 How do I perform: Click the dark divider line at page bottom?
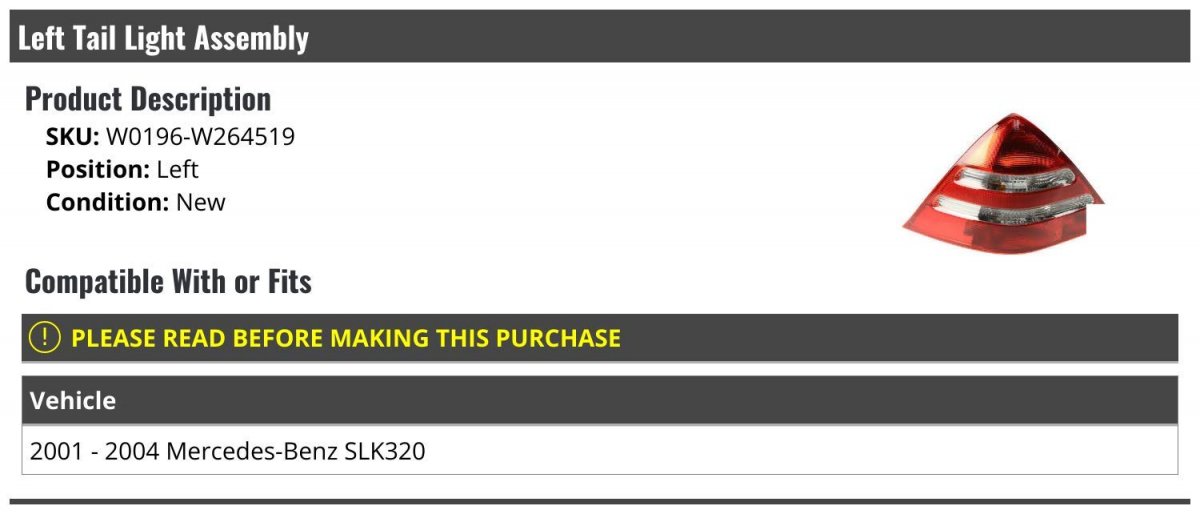click(600, 501)
